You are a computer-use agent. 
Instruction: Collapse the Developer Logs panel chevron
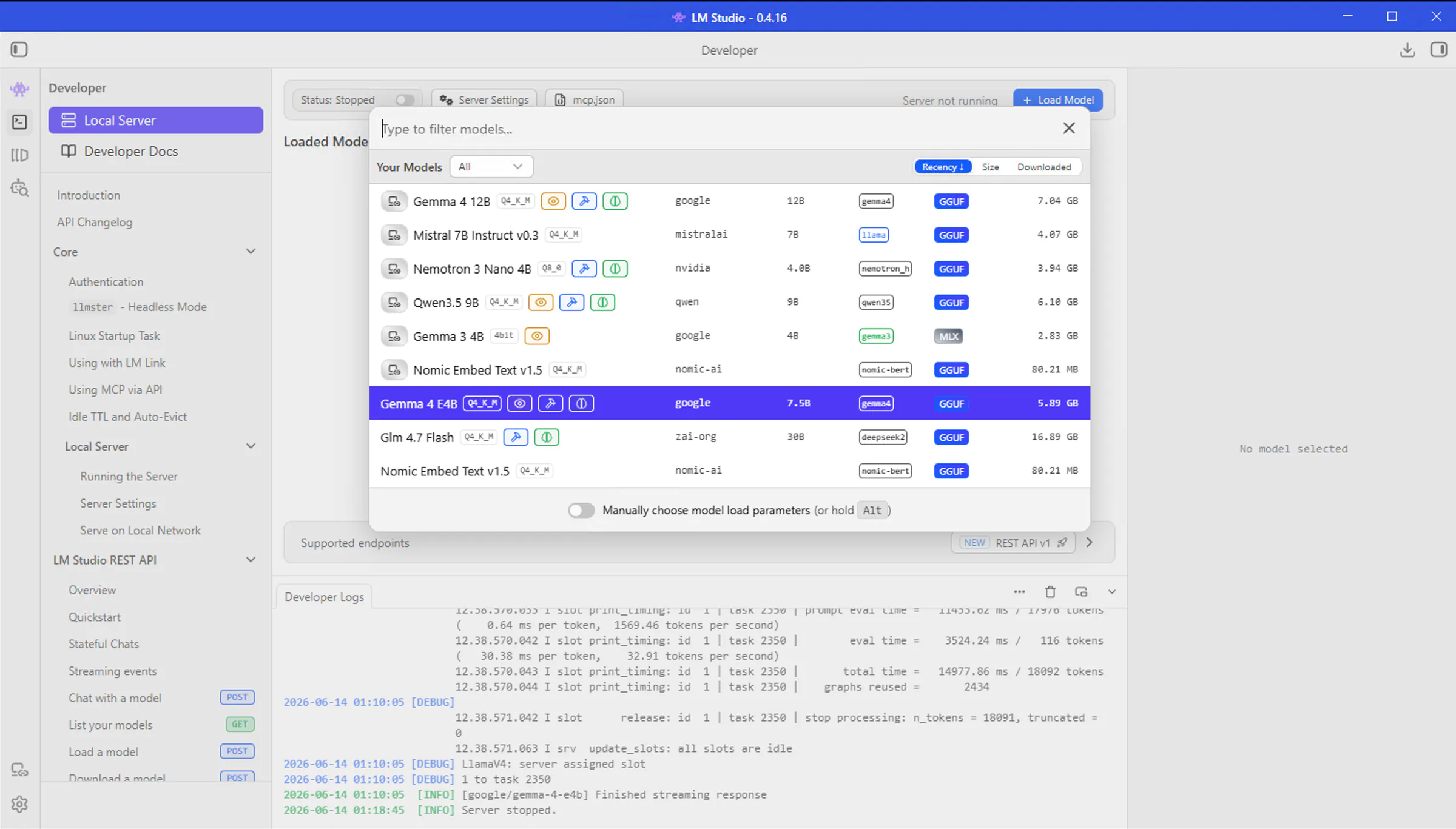tap(1112, 592)
